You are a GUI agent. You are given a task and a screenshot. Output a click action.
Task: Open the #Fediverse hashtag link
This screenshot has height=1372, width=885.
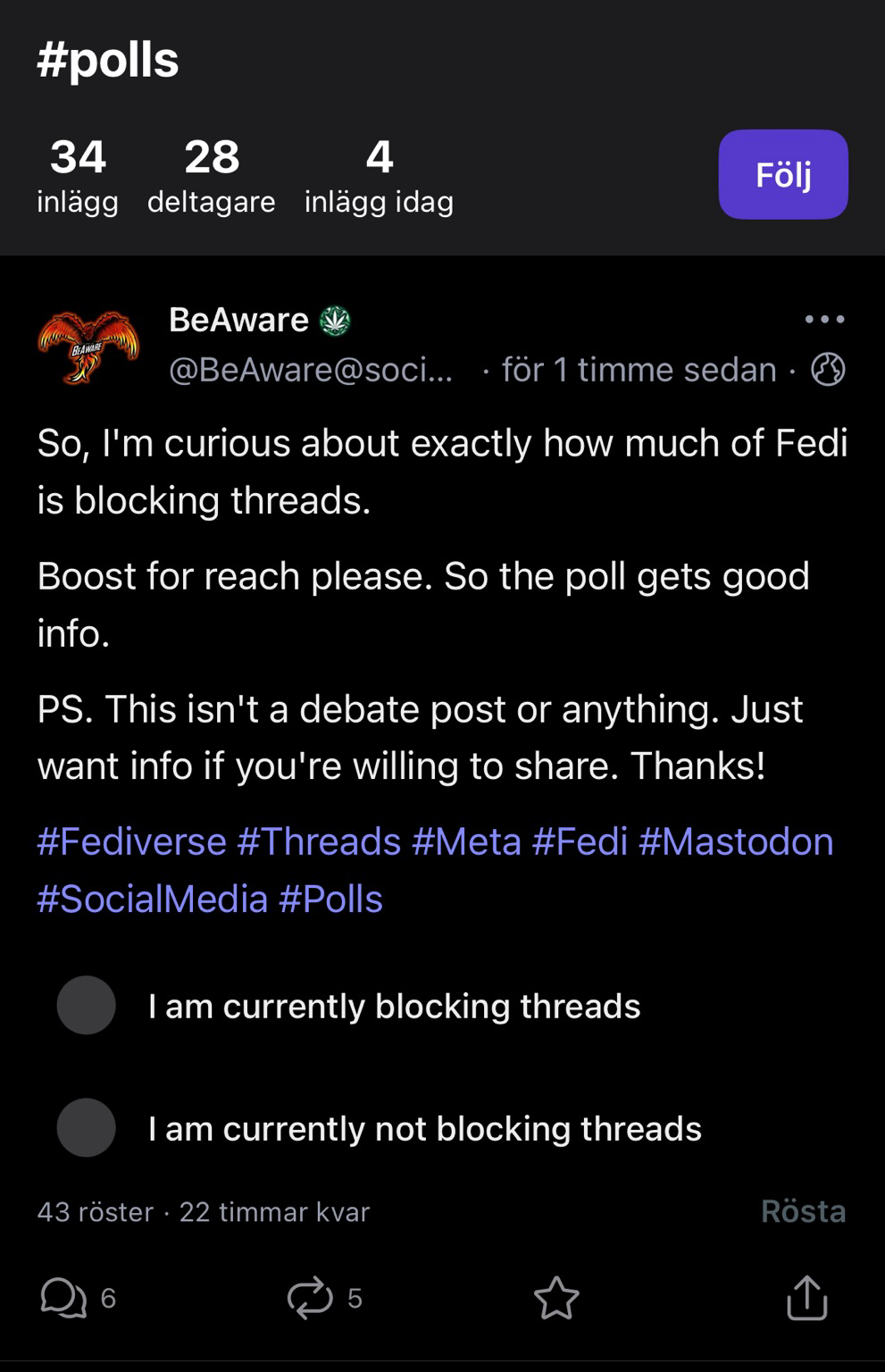pyautogui.click(x=131, y=841)
